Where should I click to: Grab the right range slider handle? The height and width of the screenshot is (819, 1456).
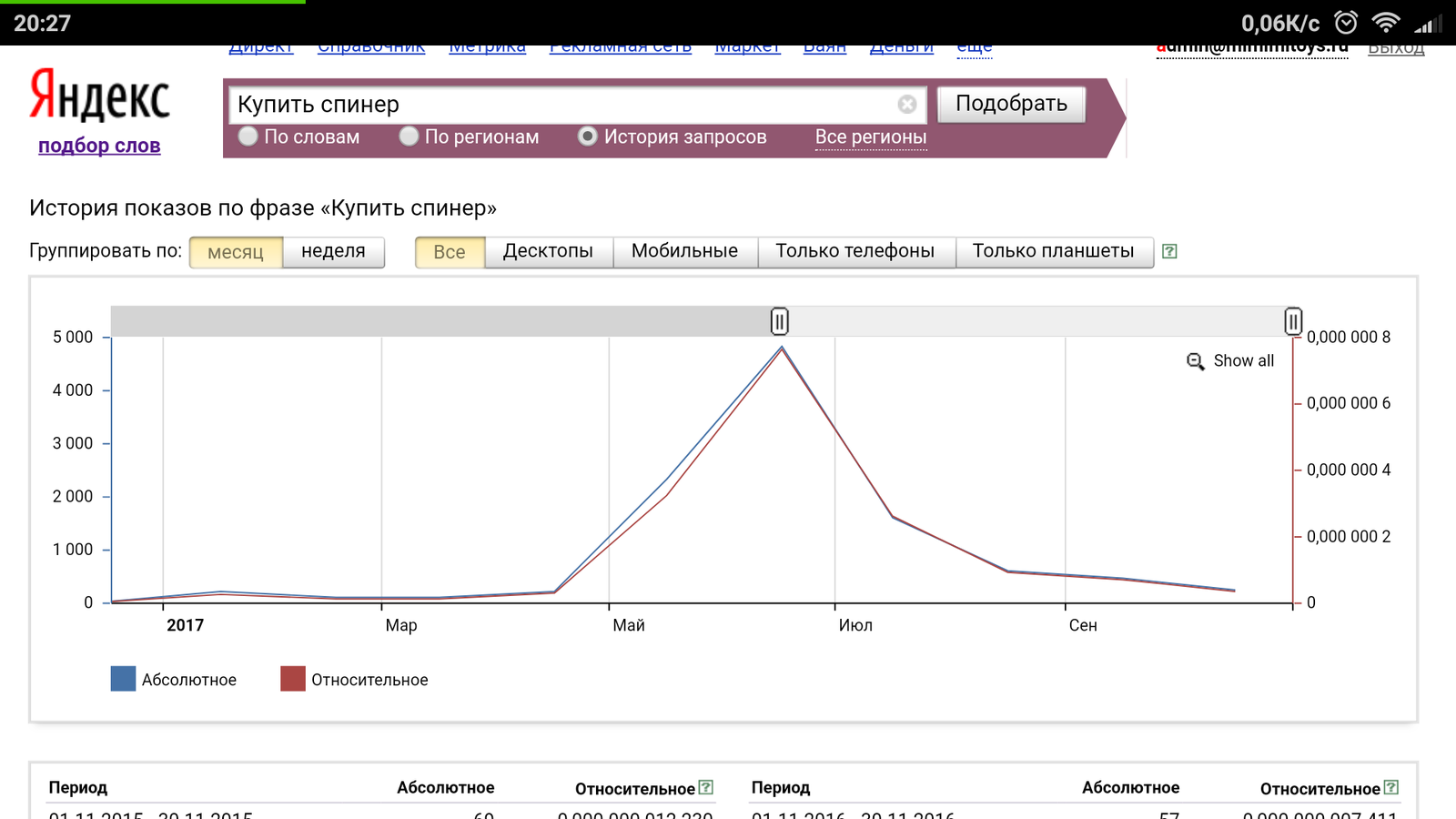1293,321
